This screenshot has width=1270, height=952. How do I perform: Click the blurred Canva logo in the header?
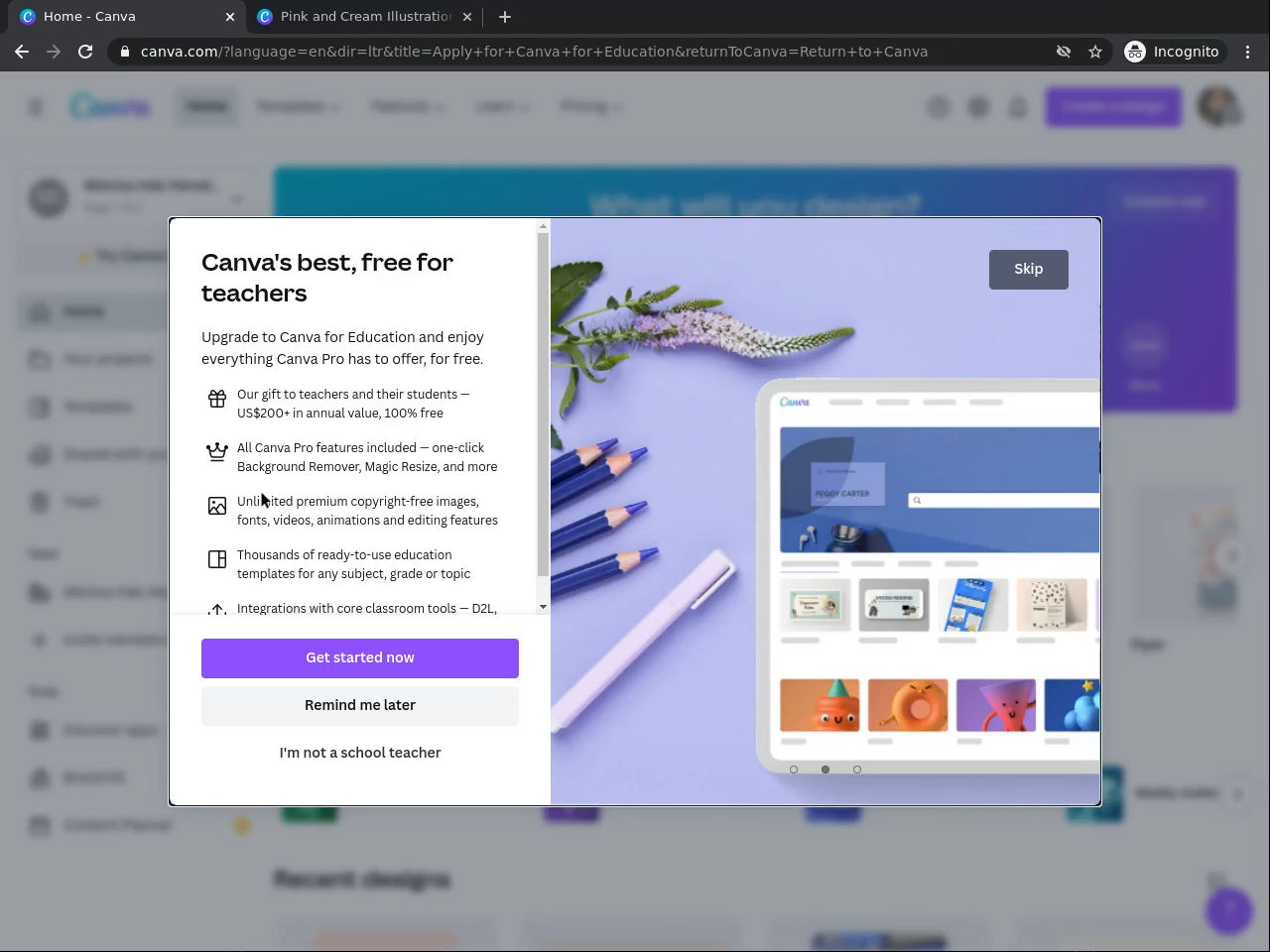click(x=110, y=106)
